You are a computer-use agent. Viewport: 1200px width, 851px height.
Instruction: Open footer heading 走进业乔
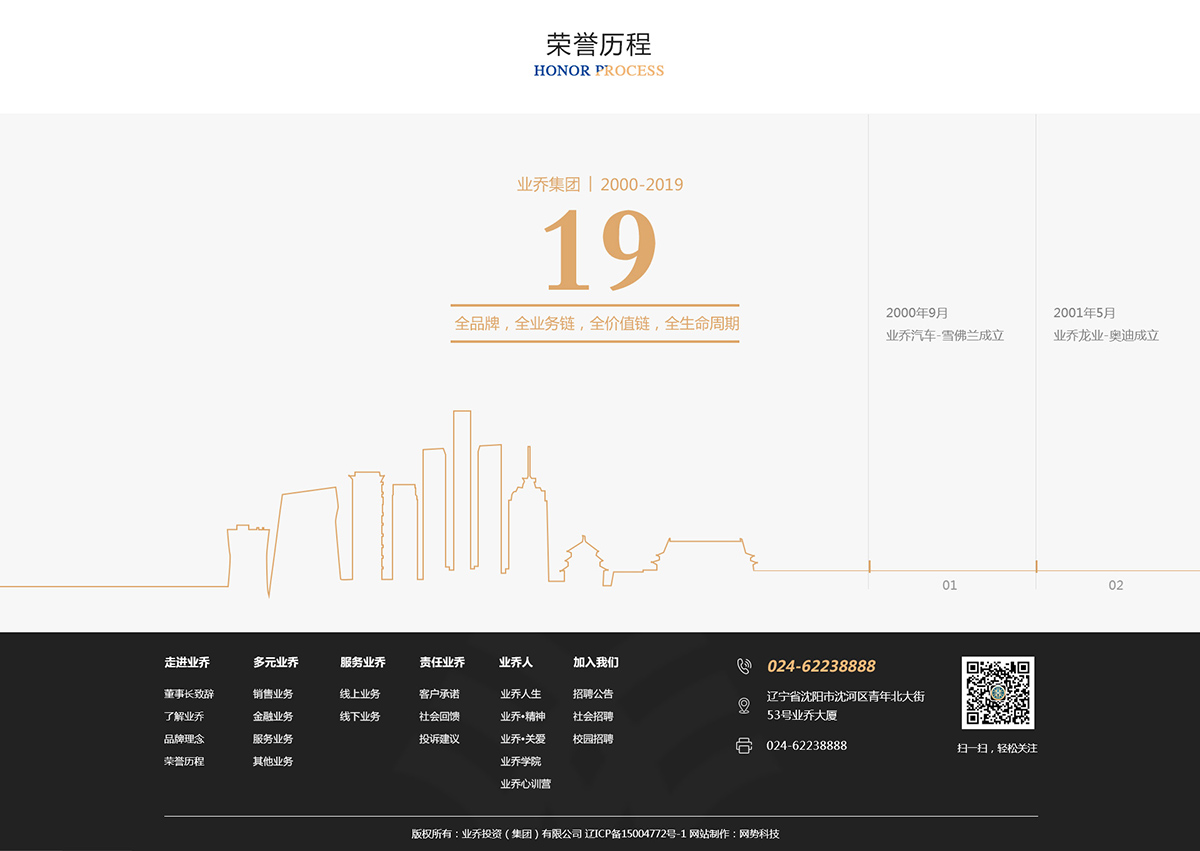187,662
